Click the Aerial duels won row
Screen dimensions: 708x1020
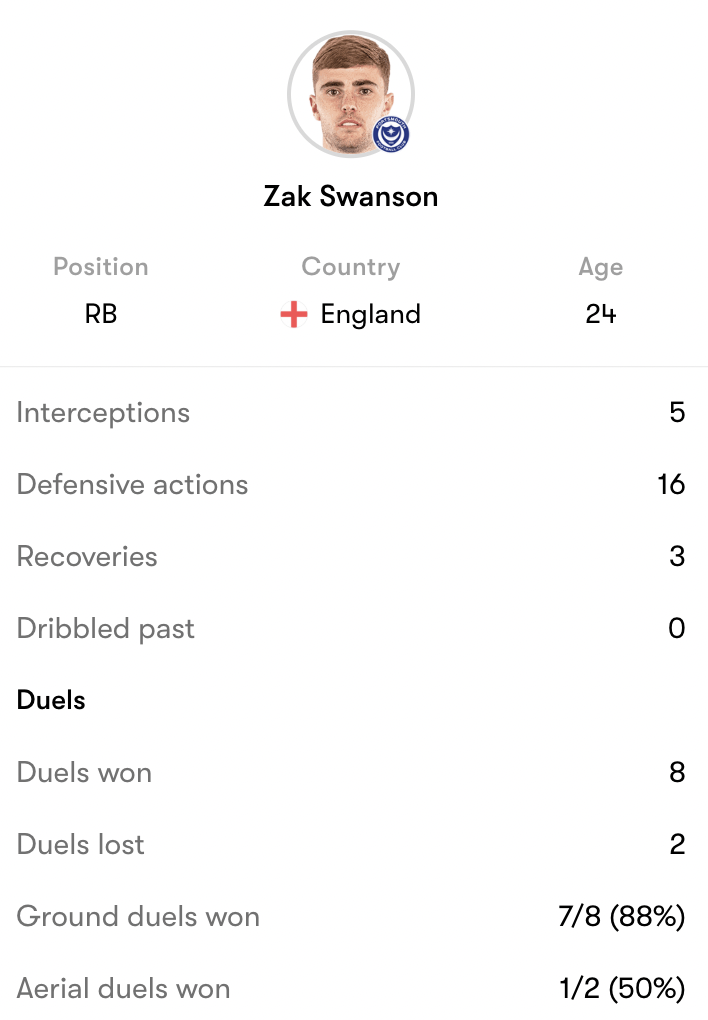[x=354, y=988]
